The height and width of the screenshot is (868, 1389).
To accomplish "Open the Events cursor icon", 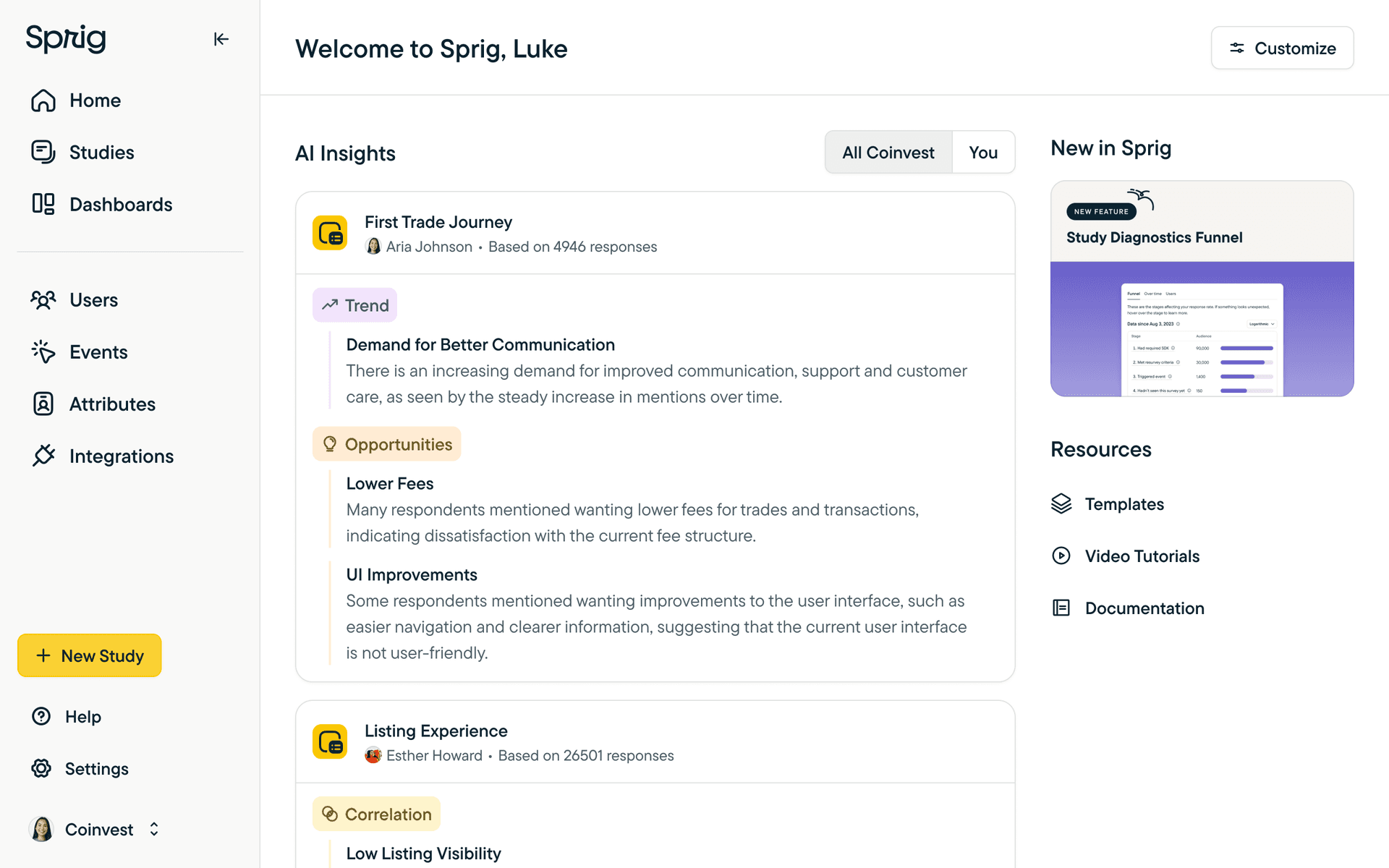I will point(43,352).
